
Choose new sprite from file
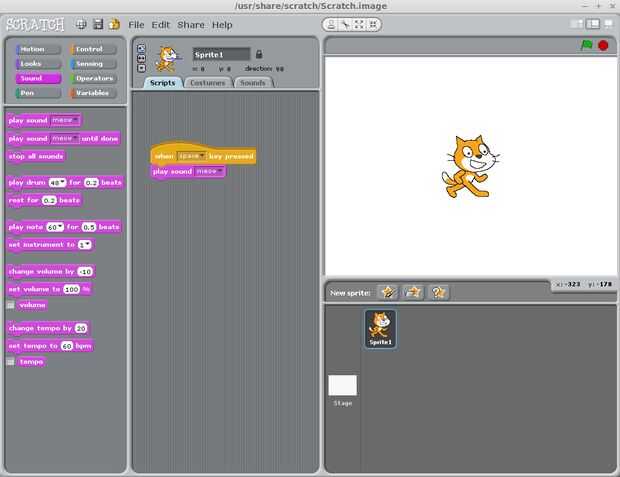click(412, 293)
